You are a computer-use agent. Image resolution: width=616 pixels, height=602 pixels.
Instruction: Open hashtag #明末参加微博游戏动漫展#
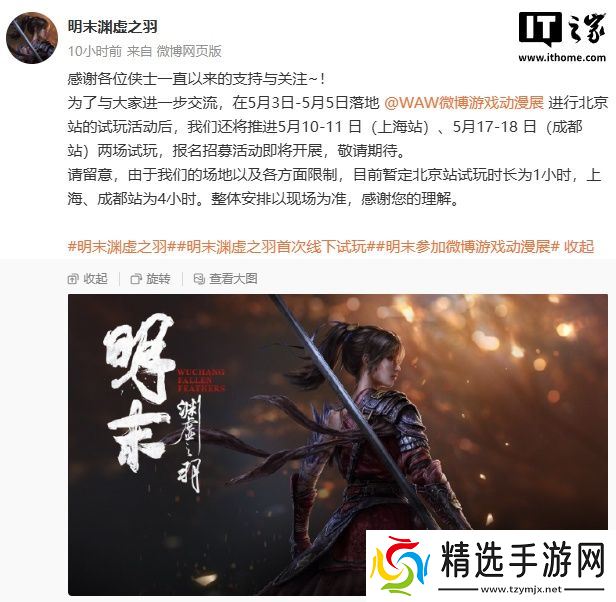point(468,247)
